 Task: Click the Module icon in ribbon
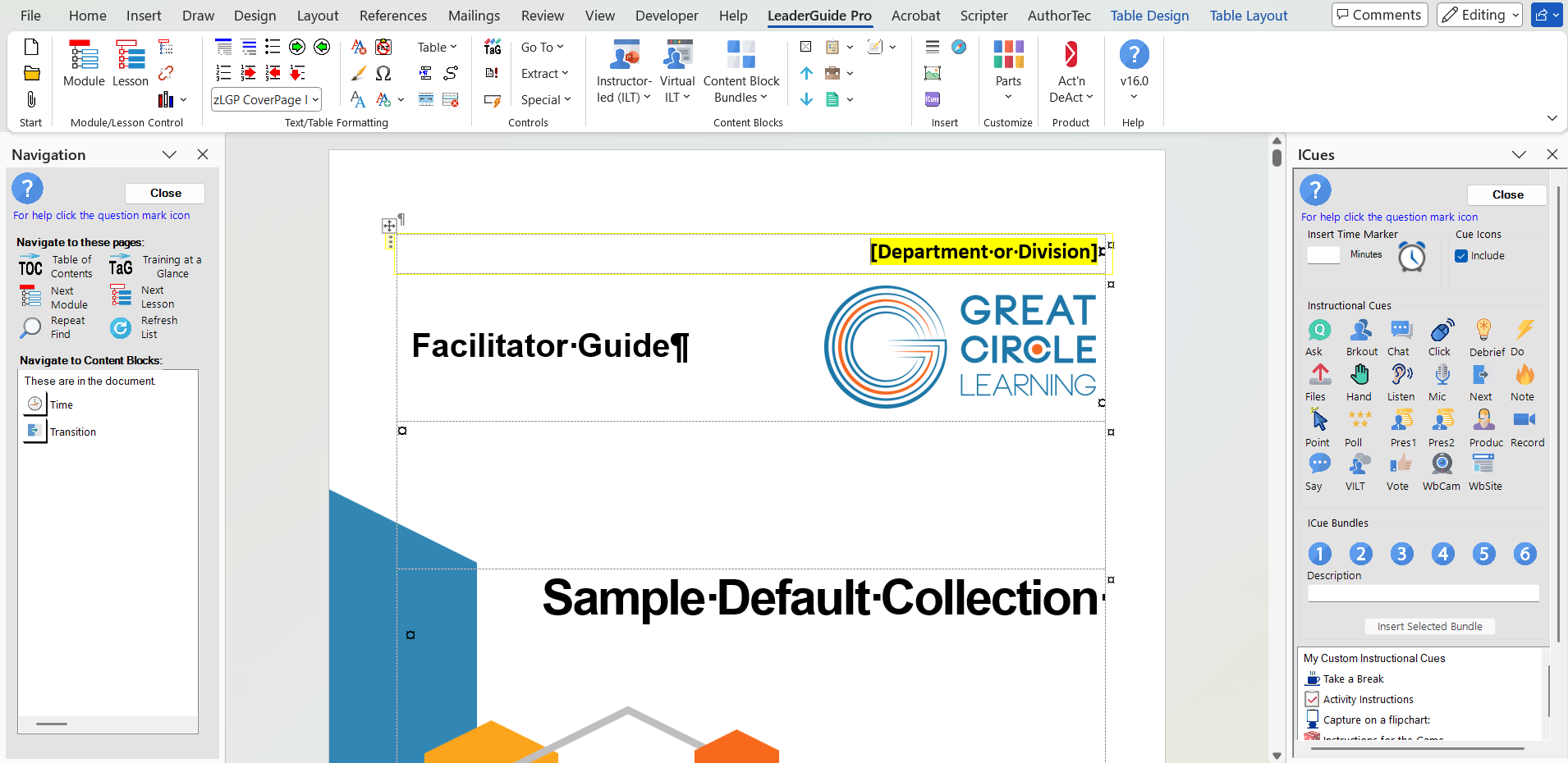click(84, 64)
